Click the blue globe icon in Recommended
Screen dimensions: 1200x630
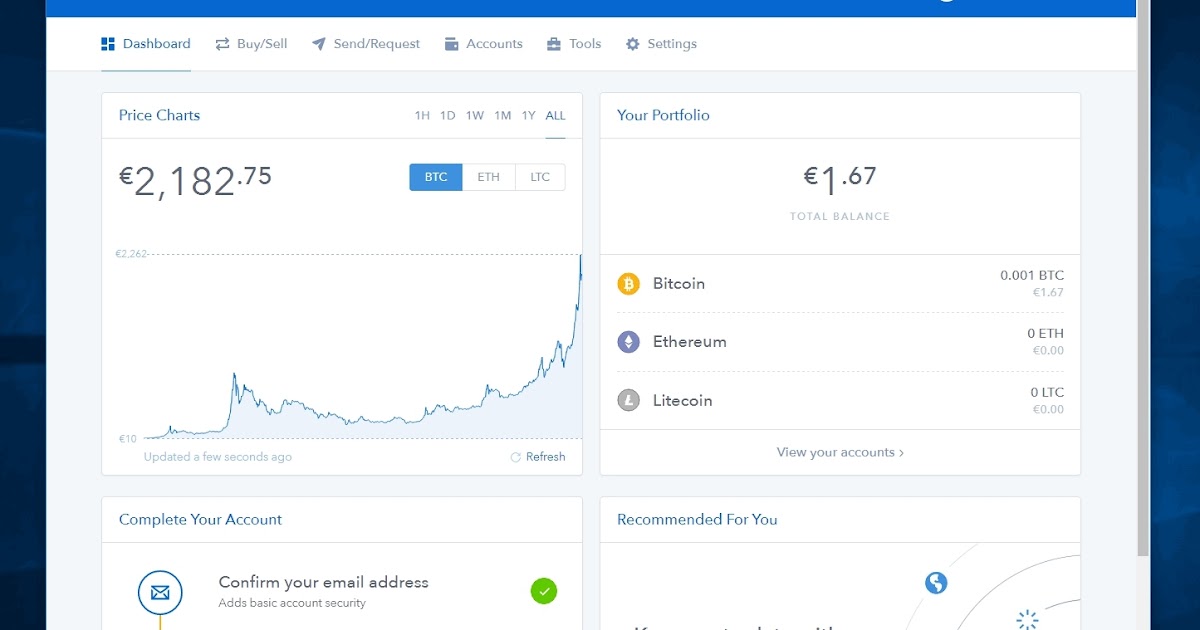click(x=936, y=582)
